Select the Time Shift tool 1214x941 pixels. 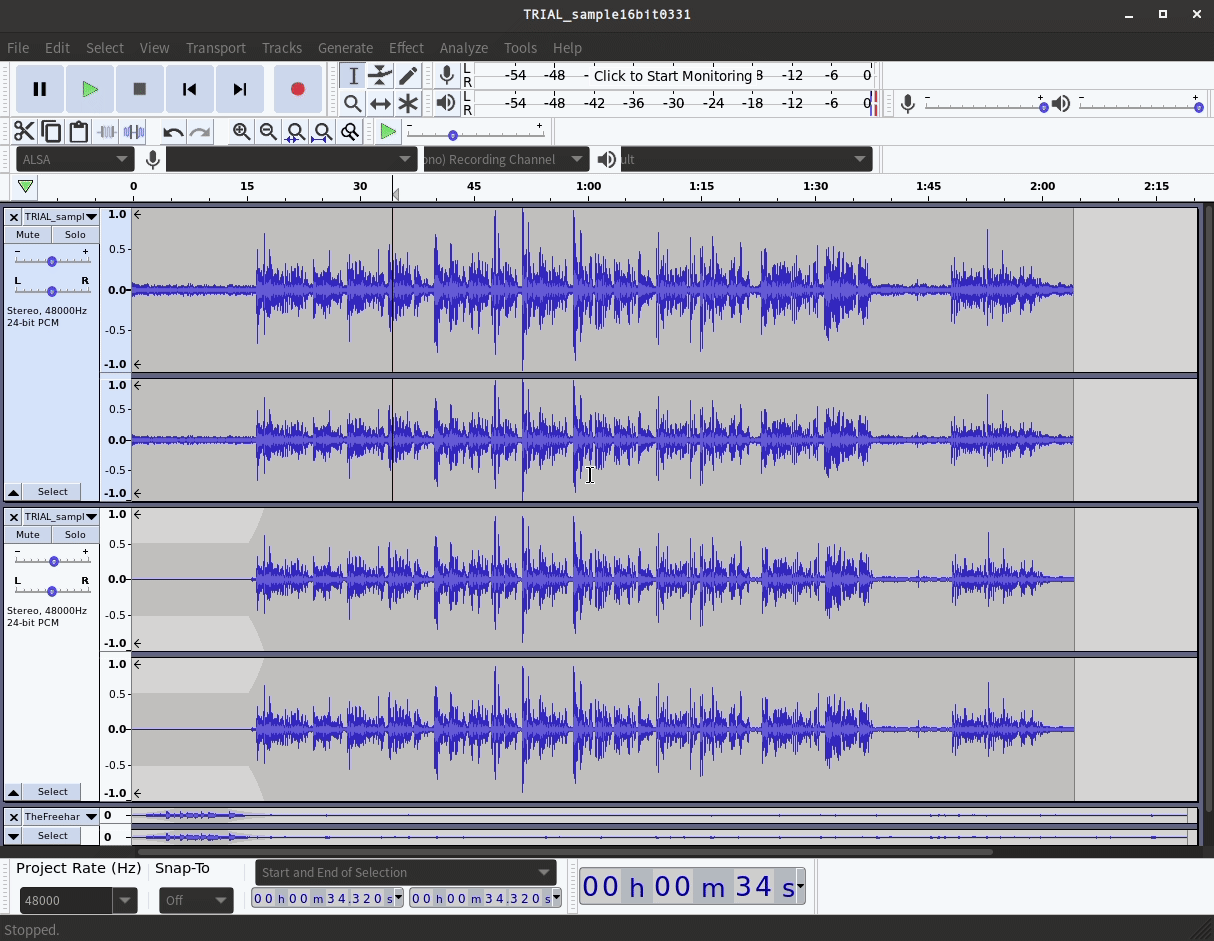click(x=380, y=103)
